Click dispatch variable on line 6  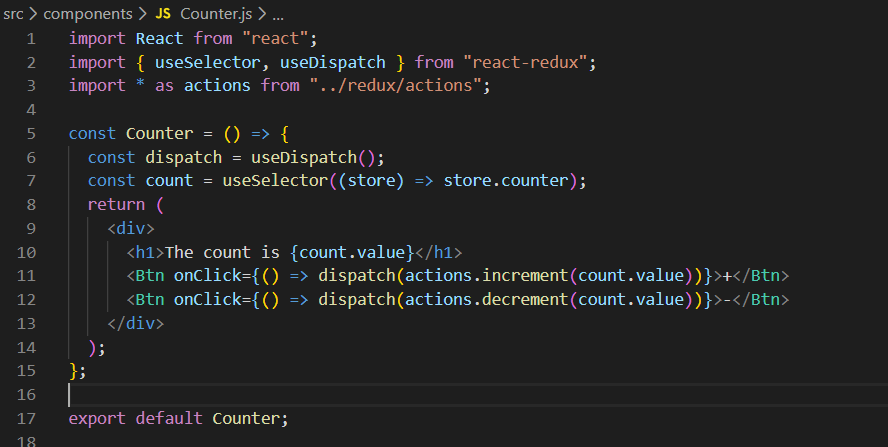point(183,157)
